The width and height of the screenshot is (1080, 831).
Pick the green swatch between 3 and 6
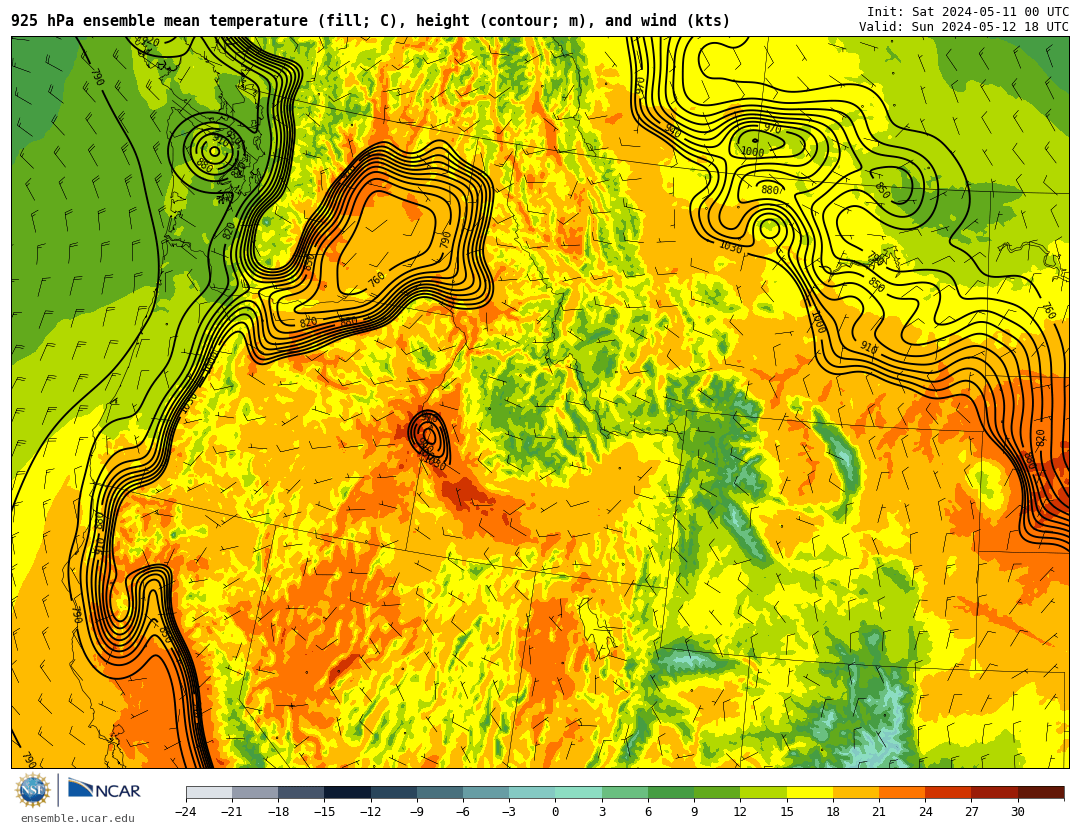pos(625,792)
